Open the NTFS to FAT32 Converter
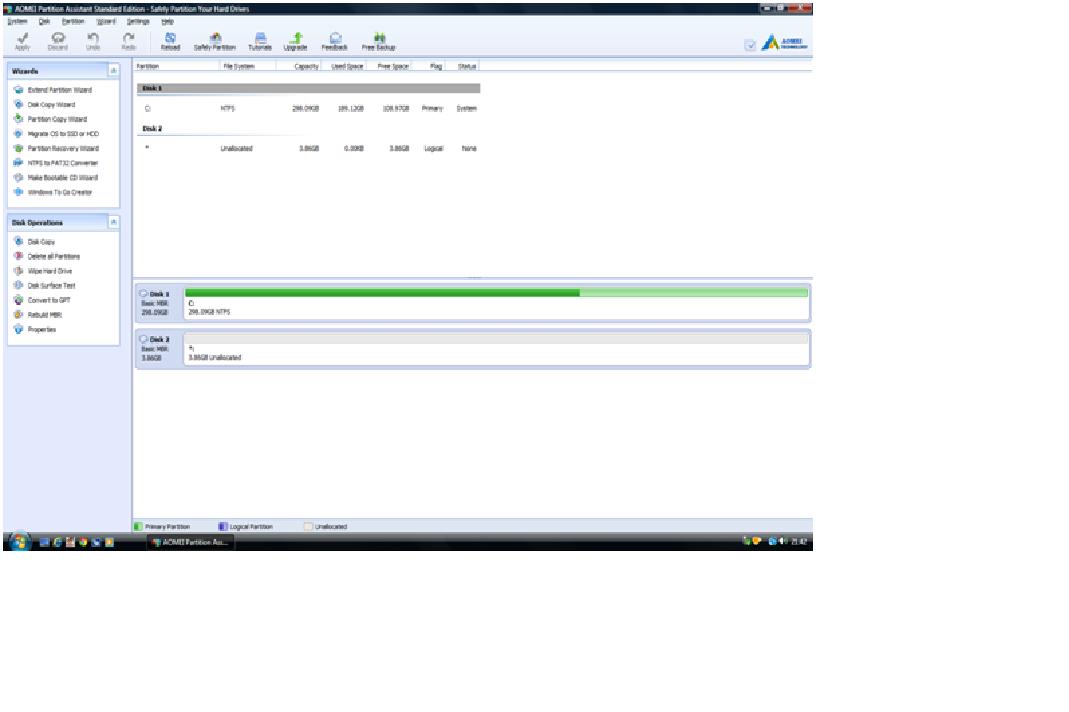The height and width of the screenshot is (712, 1069). (x=56, y=164)
